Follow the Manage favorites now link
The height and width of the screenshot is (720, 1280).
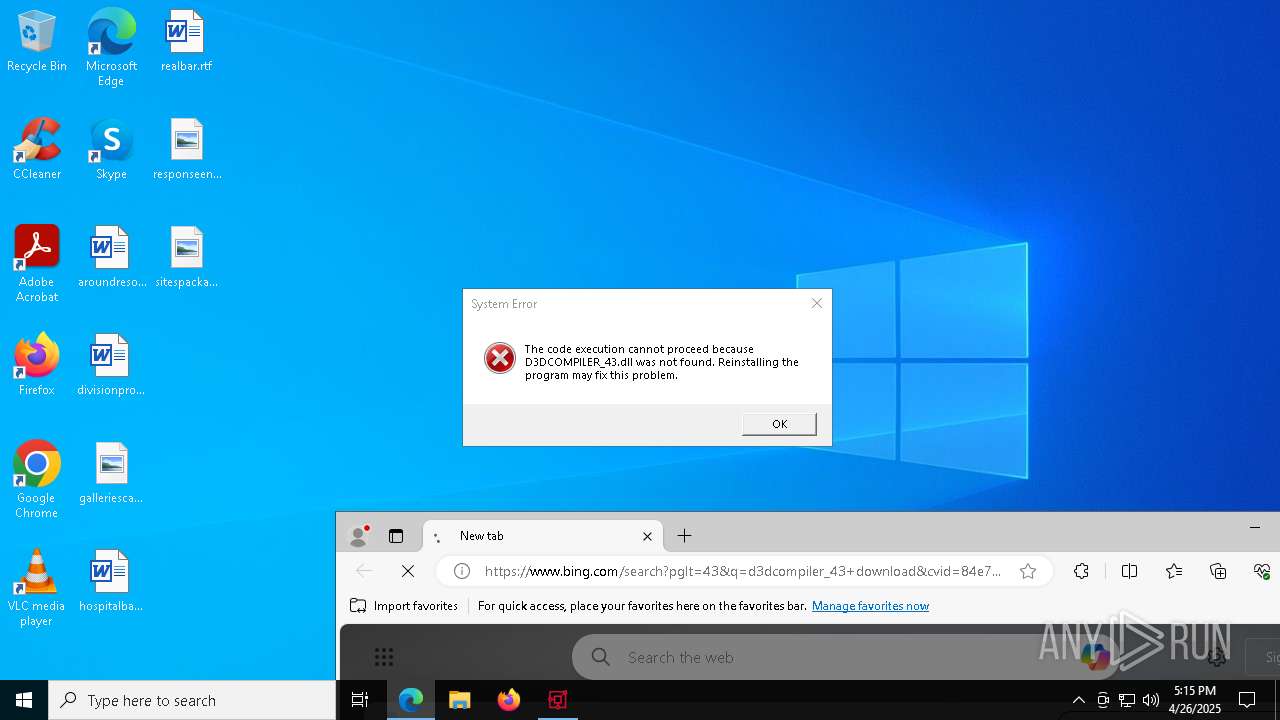(870, 606)
